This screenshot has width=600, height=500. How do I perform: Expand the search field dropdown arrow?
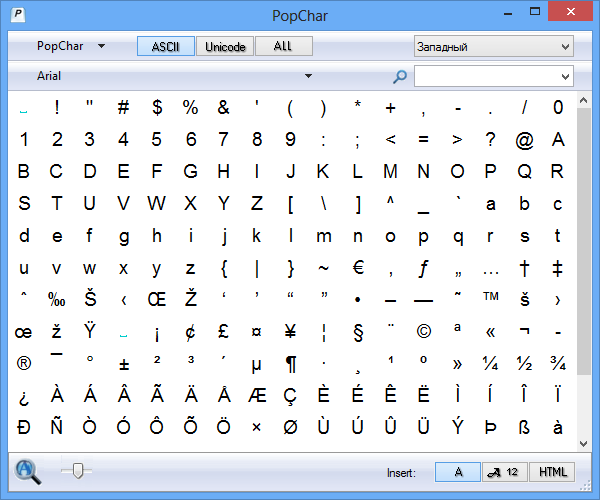tap(565, 77)
